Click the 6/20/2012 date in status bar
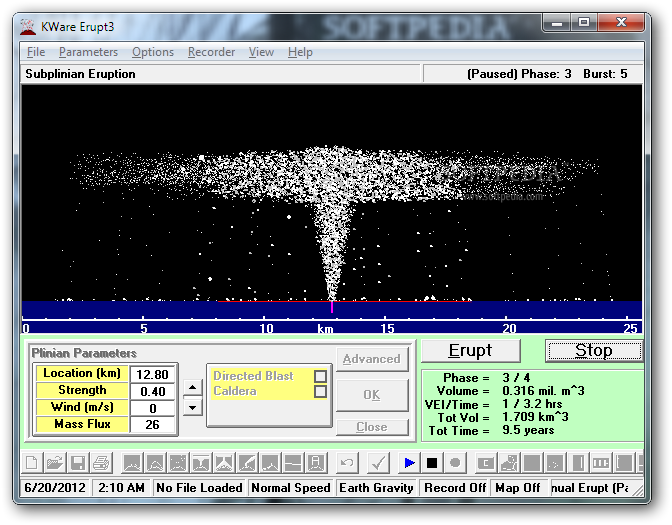The height and width of the screenshot is (525, 672). [x=55, y=488]
